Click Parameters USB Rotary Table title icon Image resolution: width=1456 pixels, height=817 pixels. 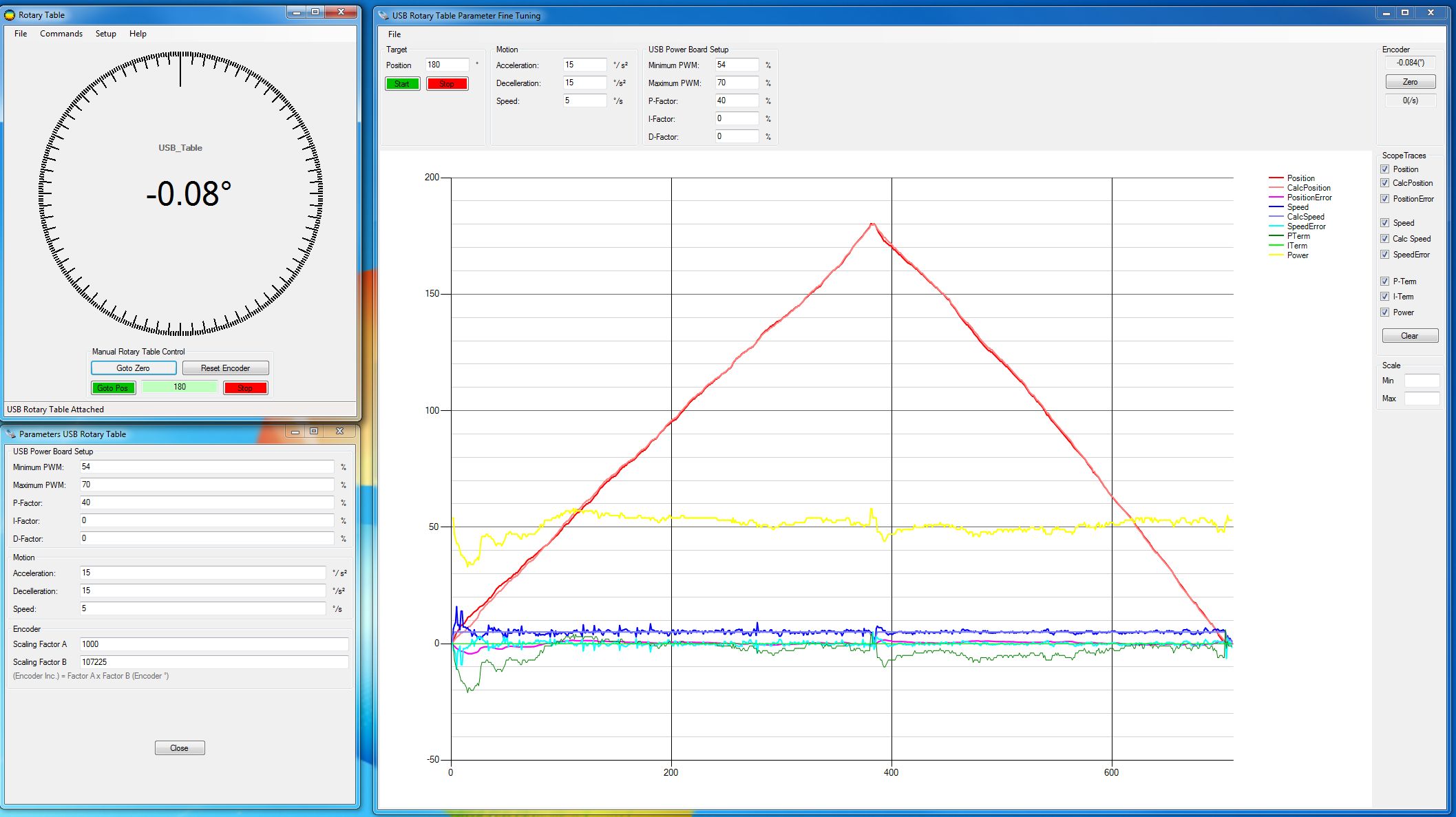[x=10, y=434]
